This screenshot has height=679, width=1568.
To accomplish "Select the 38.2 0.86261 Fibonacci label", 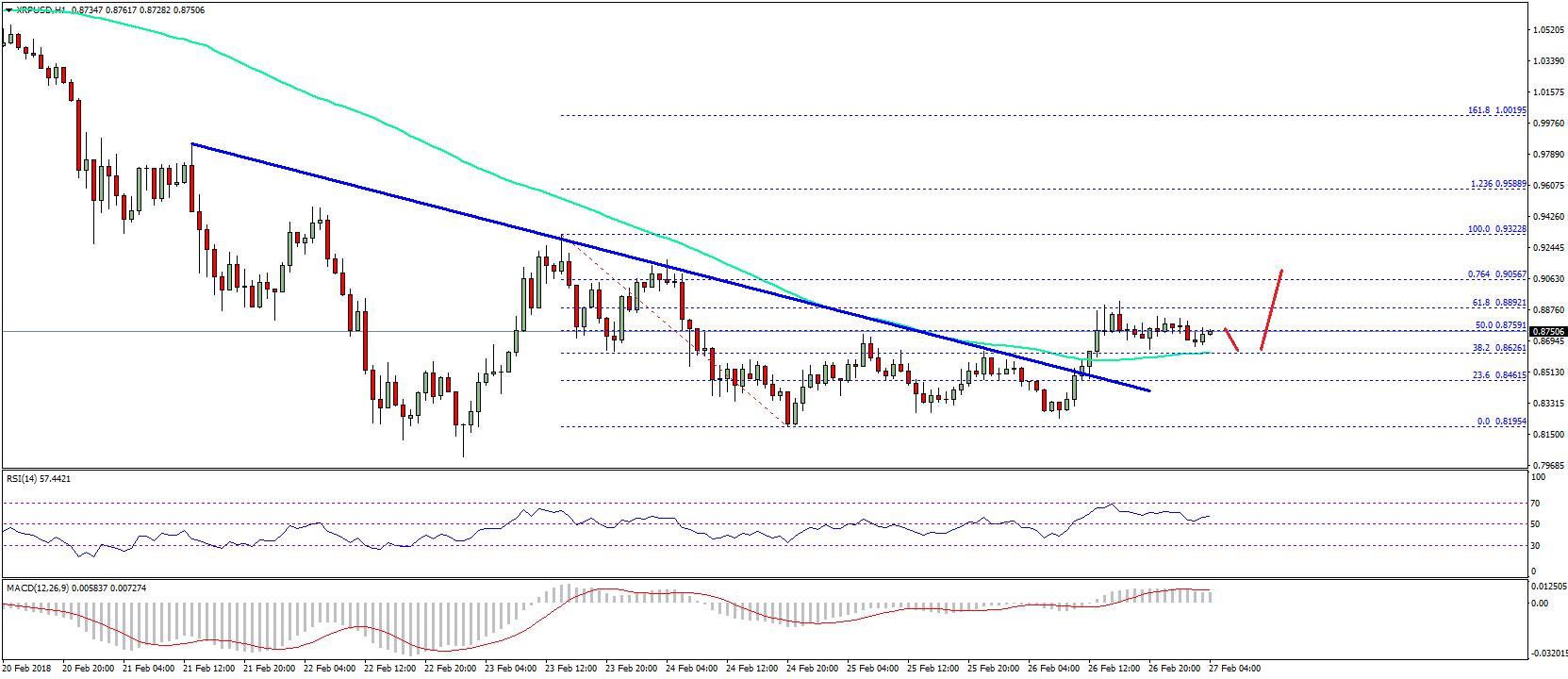I will coord(1499,348).
